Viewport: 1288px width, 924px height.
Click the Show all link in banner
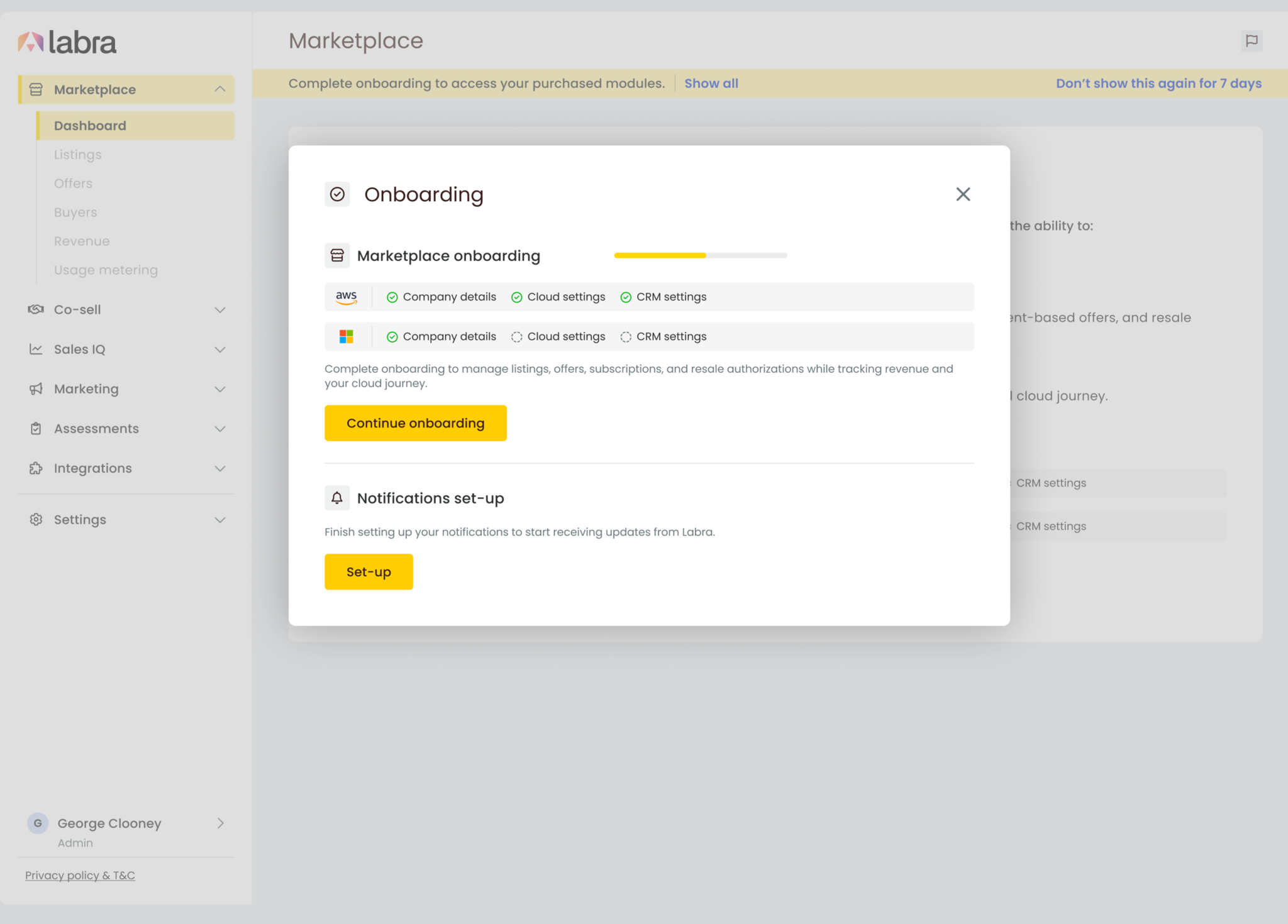[711, 84]
